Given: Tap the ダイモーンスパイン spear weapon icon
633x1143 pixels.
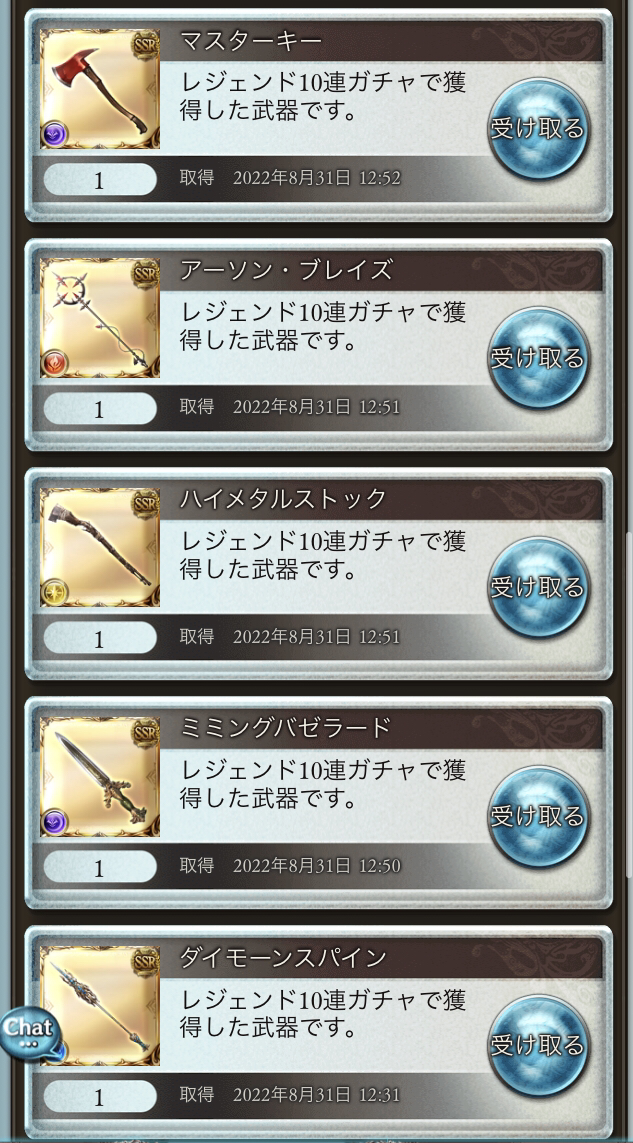Looking at the screenshot, I should pyautogui.click(x=100, y=1006).
